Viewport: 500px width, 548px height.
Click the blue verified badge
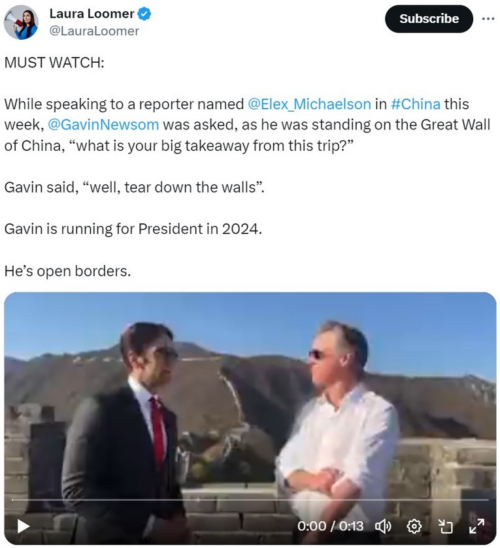click(144, 14)
